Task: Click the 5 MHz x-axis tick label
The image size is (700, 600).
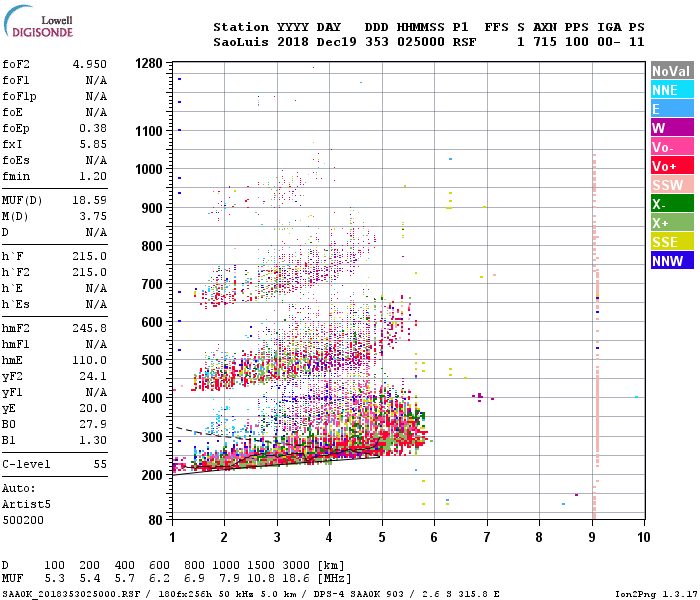Action: coord(382,537)
